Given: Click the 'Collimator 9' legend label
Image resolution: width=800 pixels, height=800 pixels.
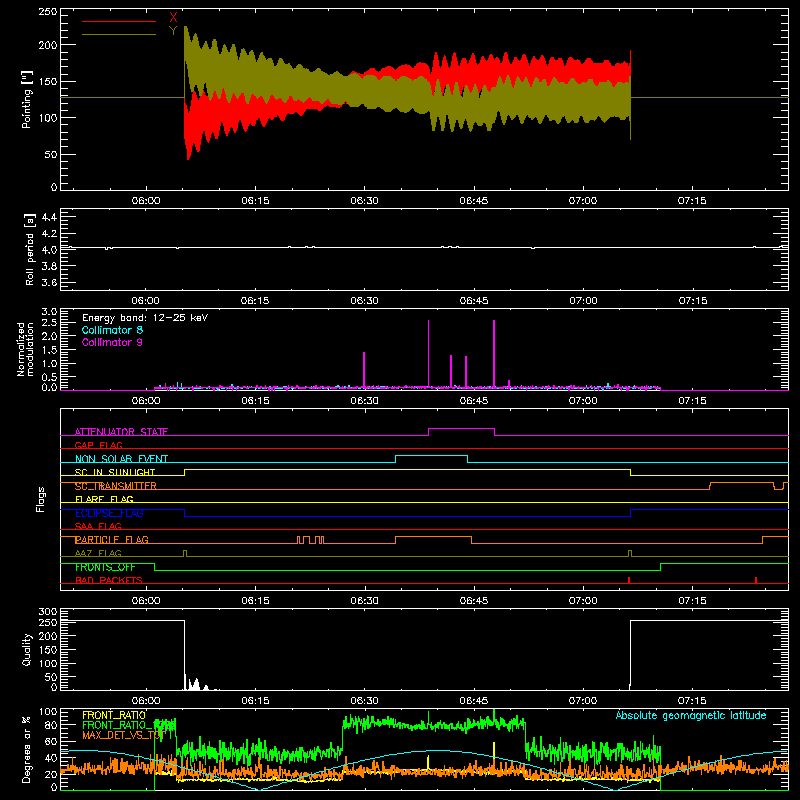Looking at the screenshot, I should pyautogui.click(x=112, y=342).
